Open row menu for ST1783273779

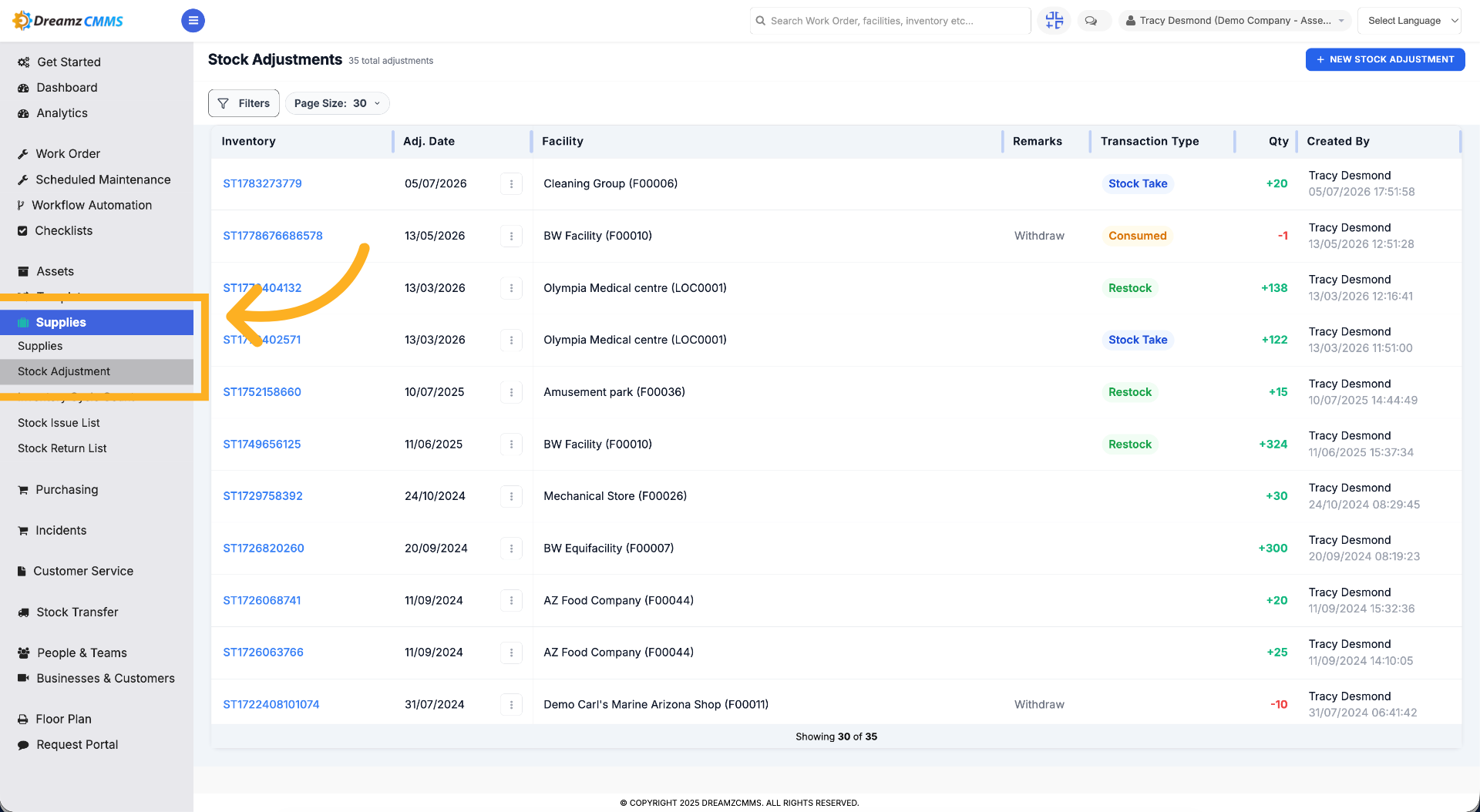511,183
